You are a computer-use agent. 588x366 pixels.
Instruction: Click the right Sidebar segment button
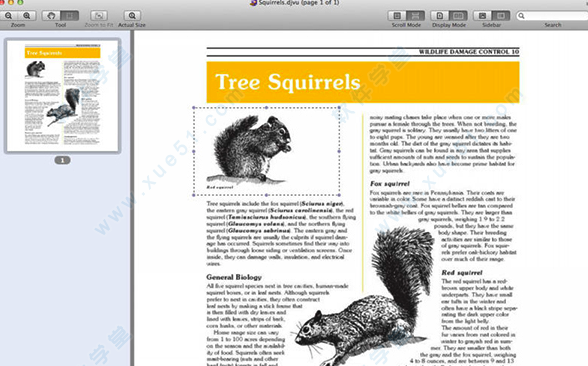[501, 15]
